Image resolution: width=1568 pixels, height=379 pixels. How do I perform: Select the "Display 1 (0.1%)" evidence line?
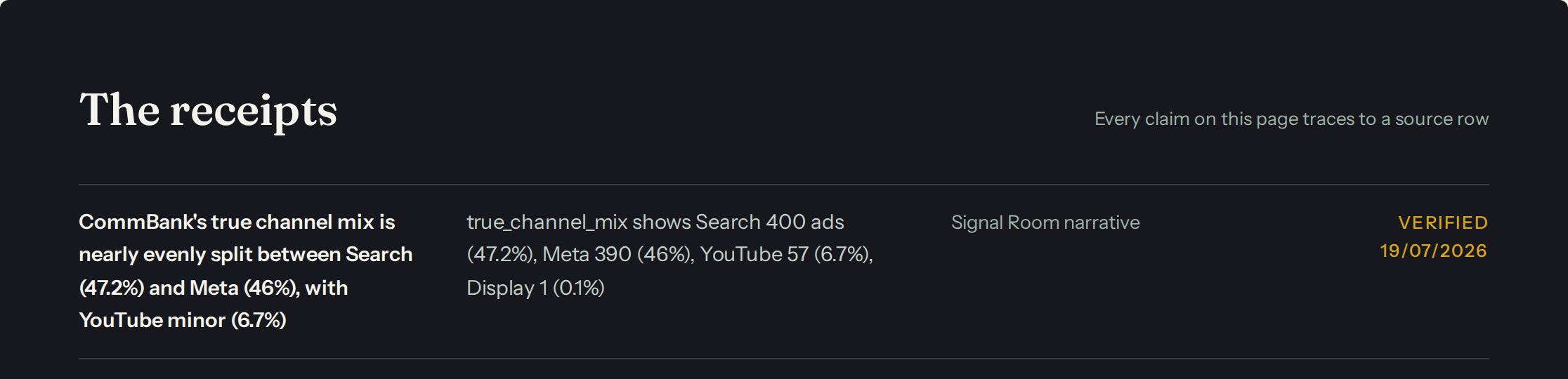535,288
